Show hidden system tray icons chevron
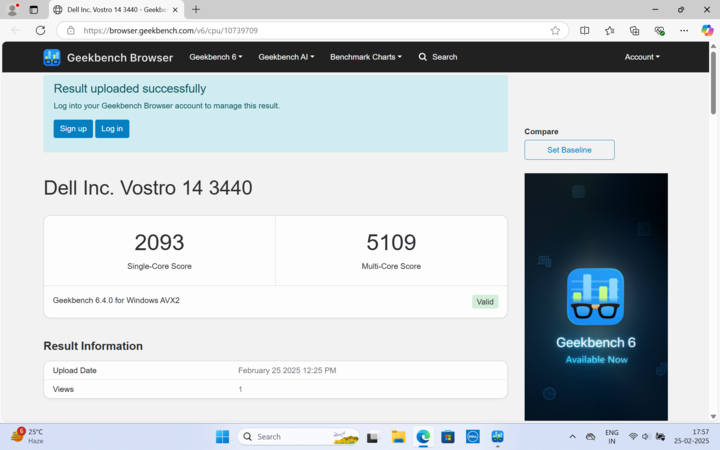This screenshot has height=450, width=720. pos(572,437)
